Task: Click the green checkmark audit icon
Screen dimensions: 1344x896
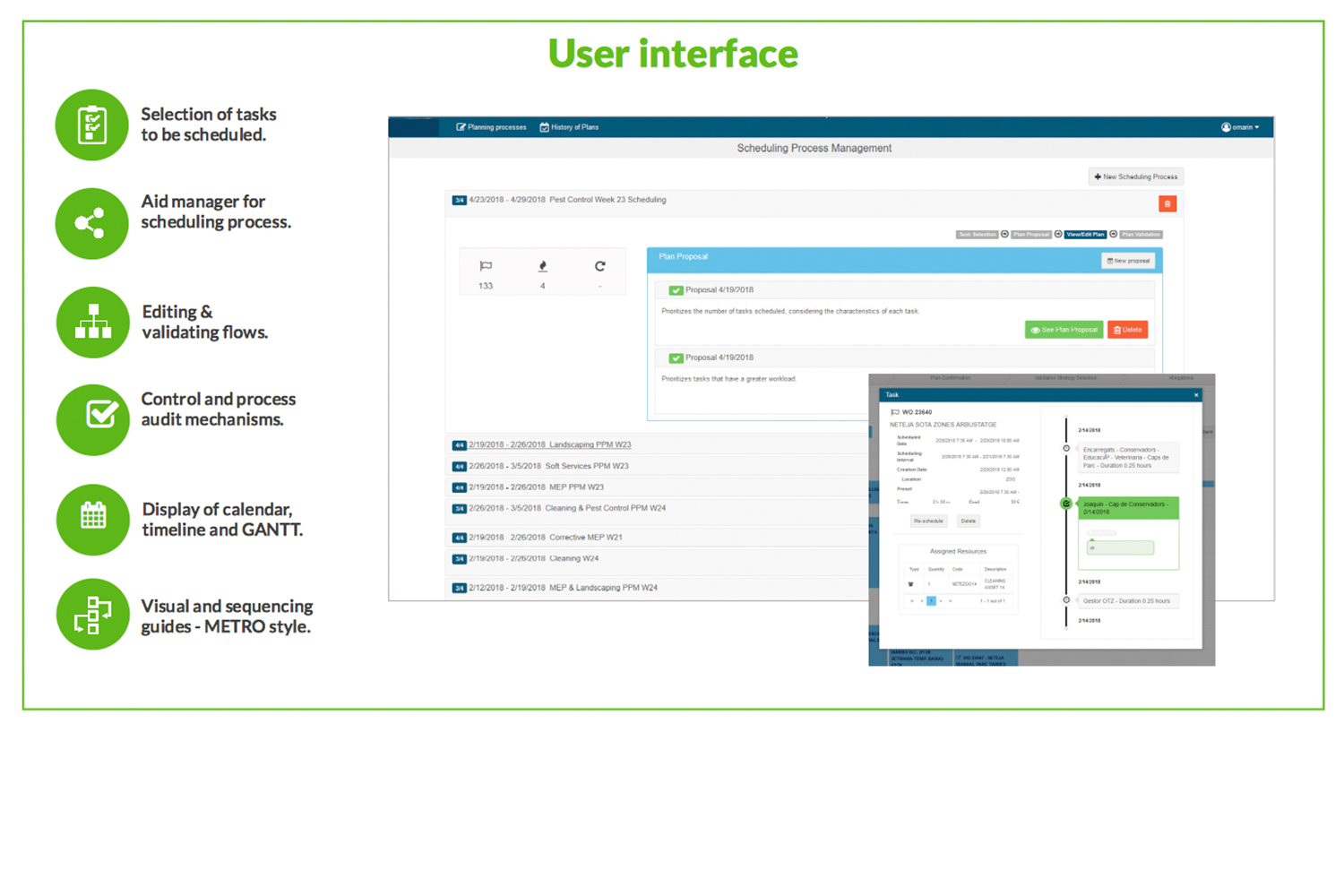Action: [92, 418]
